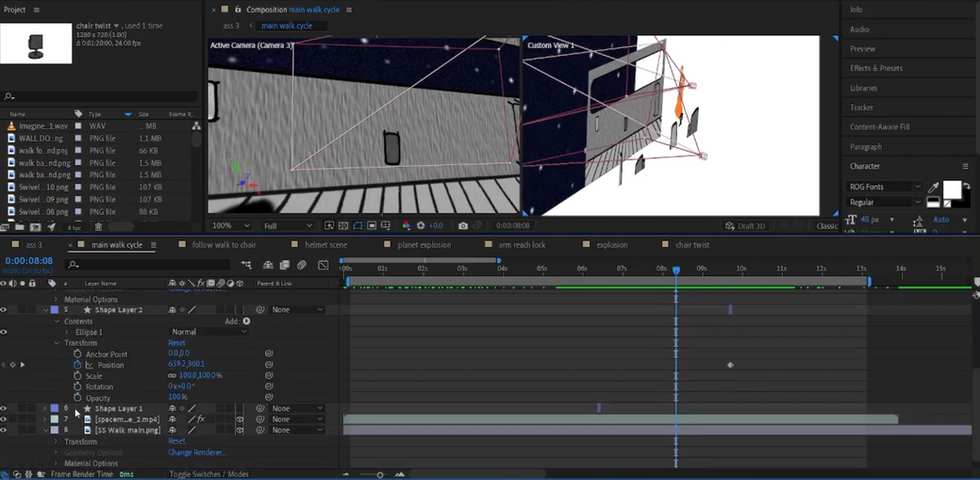The image size is (980, 480).
Task: Enable frame blending for the composition
Action: [285, 265]
